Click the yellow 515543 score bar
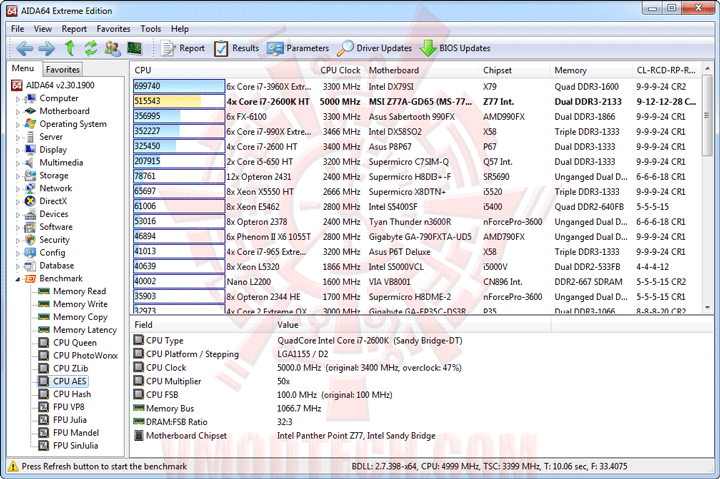This screenshot has width=720, height=479. point(179,101)
